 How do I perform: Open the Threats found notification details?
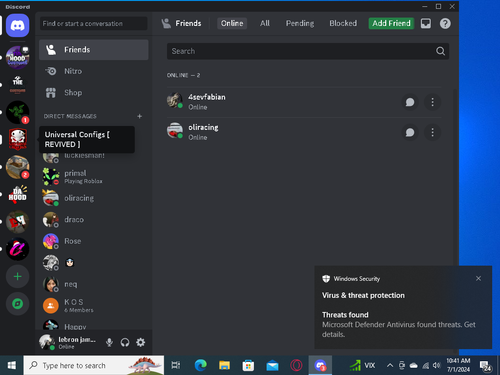403,324
